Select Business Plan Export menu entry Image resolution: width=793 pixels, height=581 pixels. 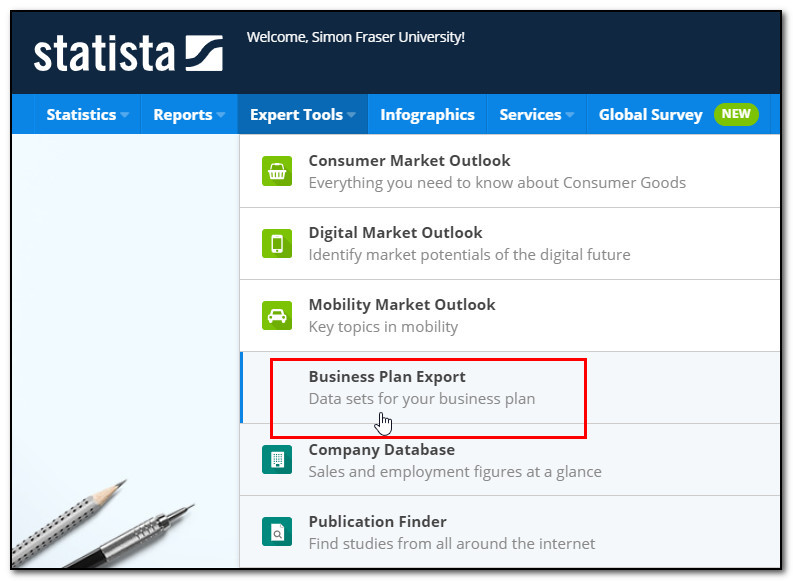tap(510, 388)
